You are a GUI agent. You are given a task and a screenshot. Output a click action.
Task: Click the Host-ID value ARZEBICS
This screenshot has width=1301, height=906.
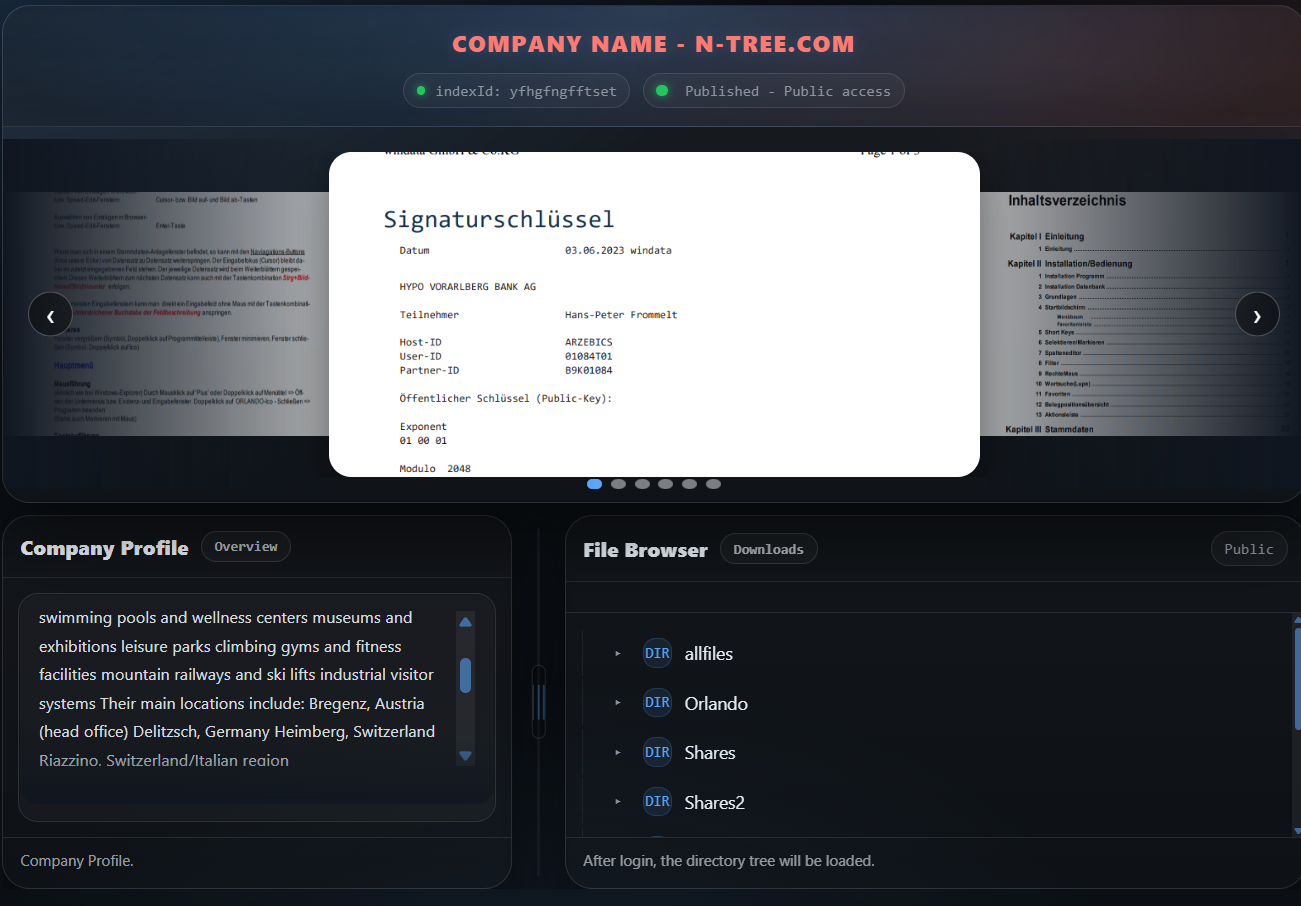pyautogui.click(x=589, y=342)
